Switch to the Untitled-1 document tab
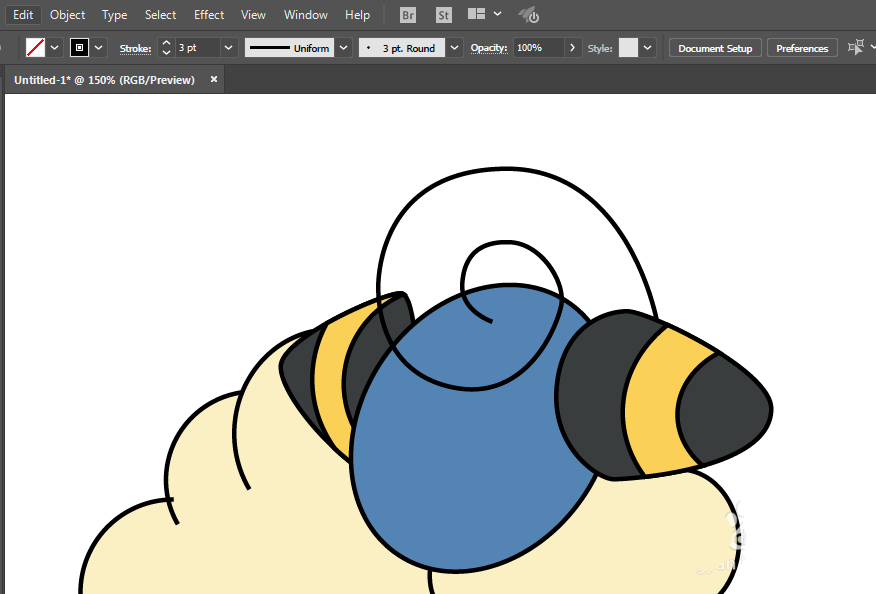The height and width of the screenshot is (594, 876). click(x=104, y=80)
